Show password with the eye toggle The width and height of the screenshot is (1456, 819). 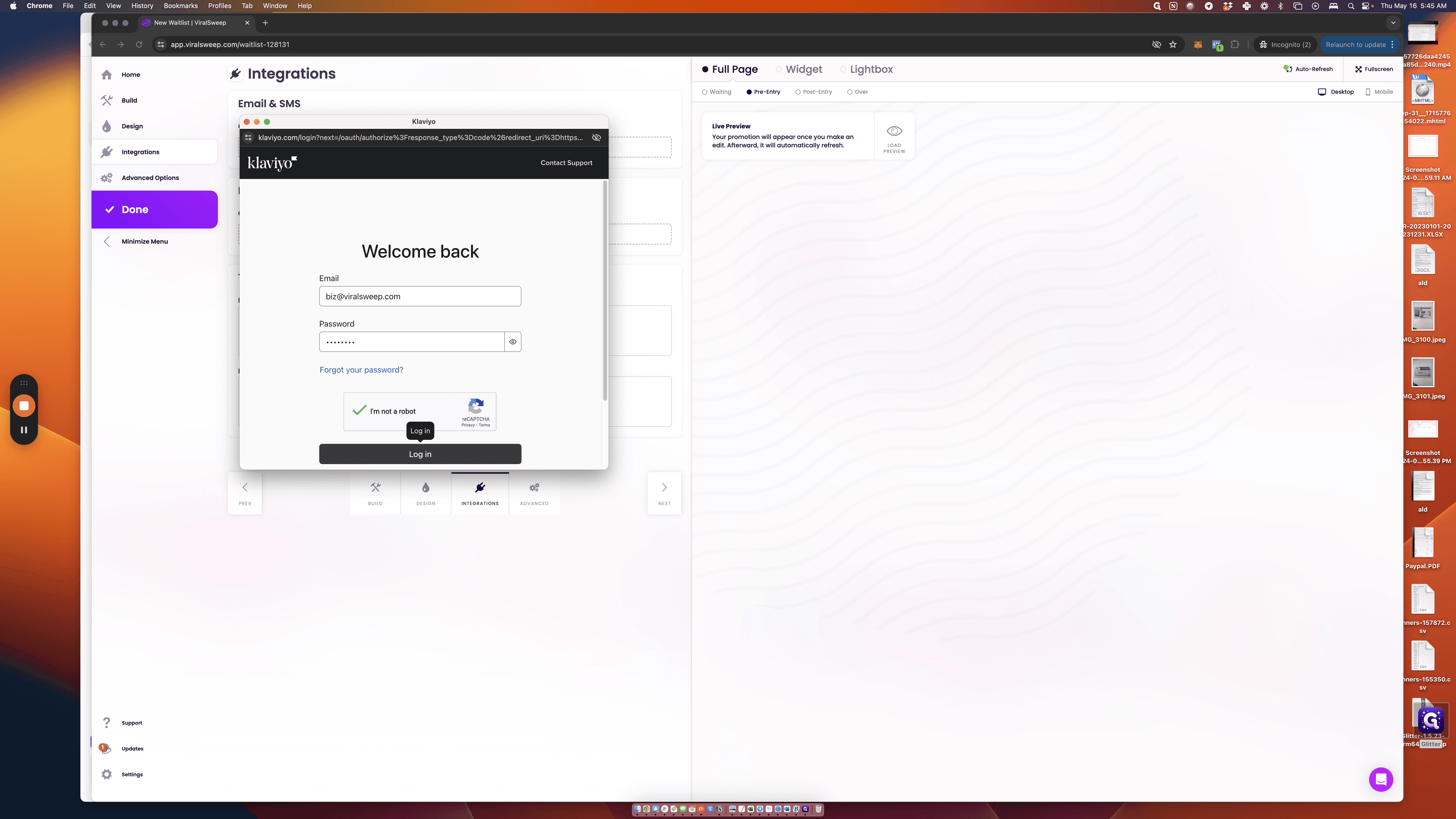pyautogui.click(x=513, y=342)
